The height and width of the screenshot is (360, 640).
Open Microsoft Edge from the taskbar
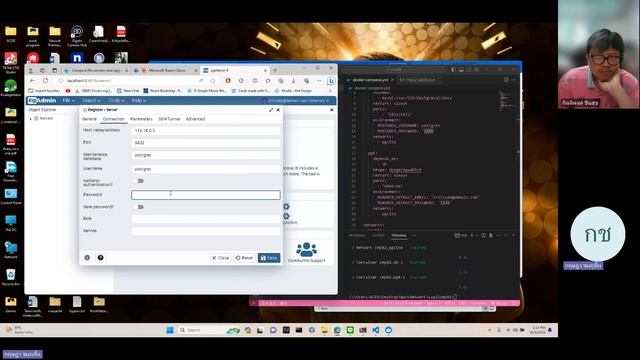(x=337, y=330)
